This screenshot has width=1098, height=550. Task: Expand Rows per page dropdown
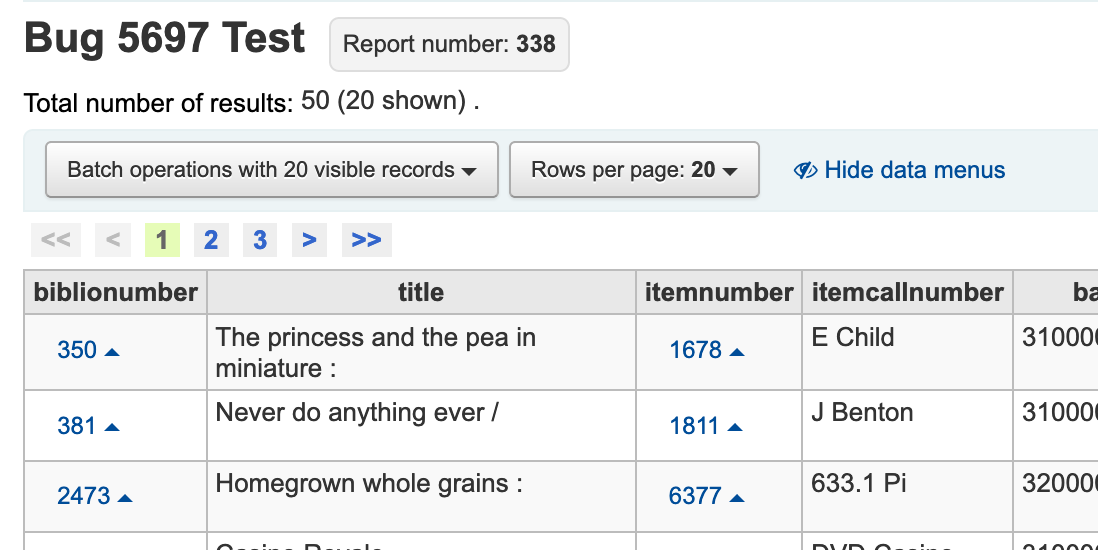pyautogui.click(x=634, y=170)
